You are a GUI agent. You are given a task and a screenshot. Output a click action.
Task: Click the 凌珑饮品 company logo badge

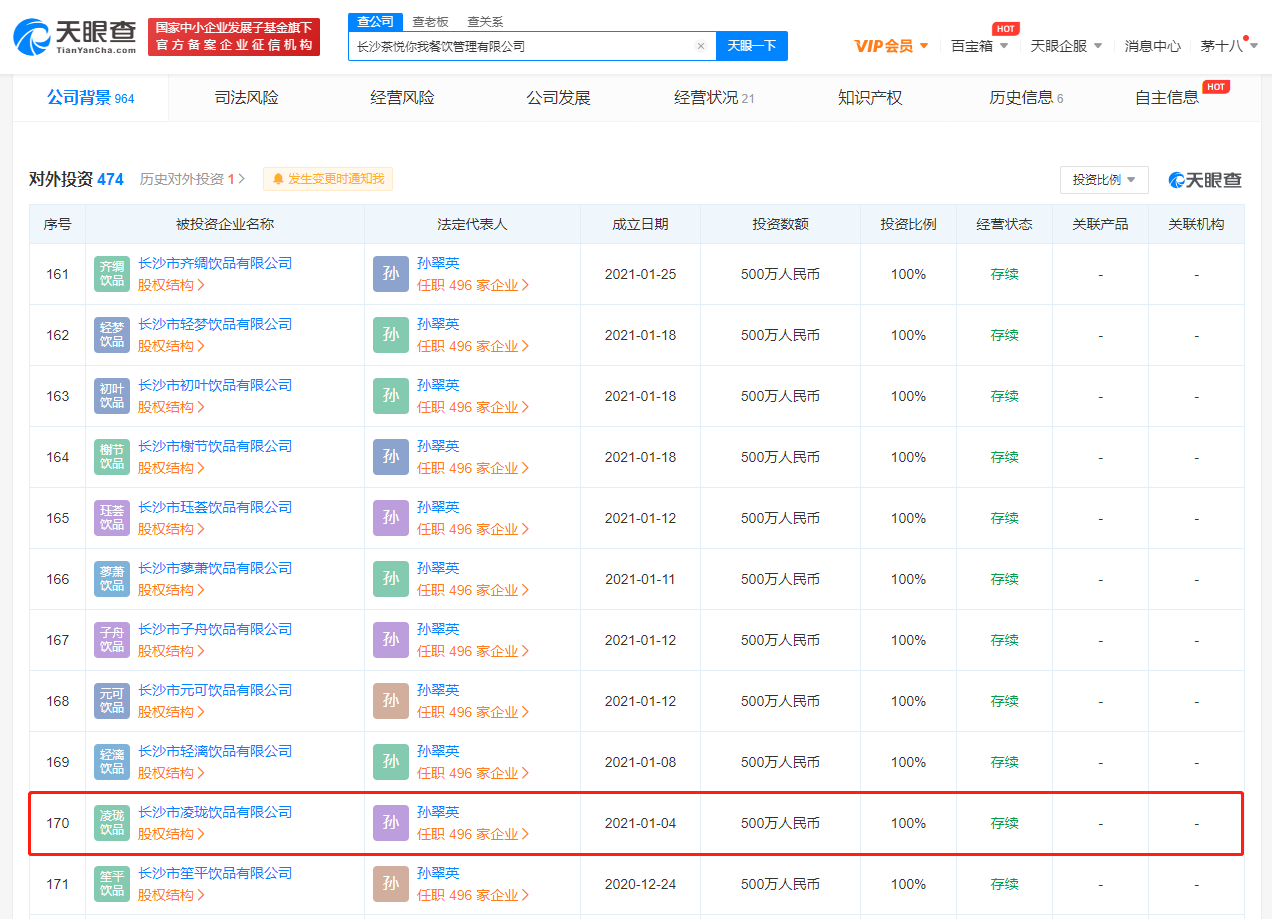click(112, 823)
